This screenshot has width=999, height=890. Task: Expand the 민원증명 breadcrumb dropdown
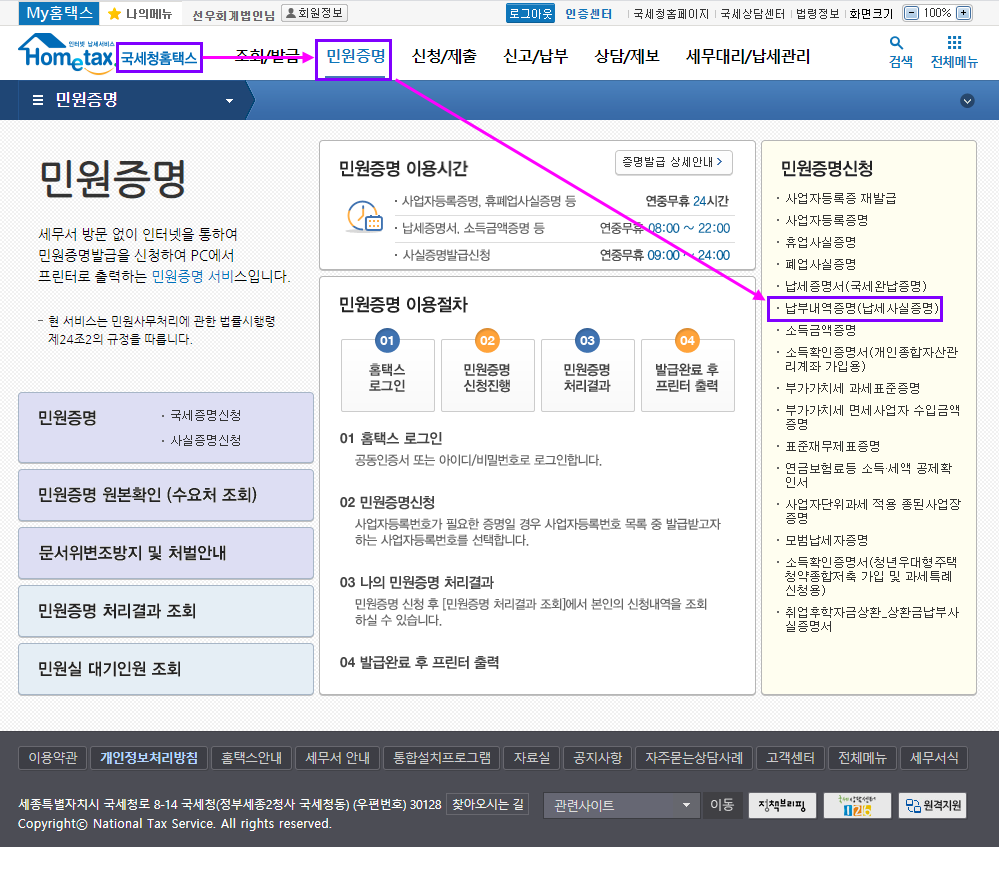point(229,101)
